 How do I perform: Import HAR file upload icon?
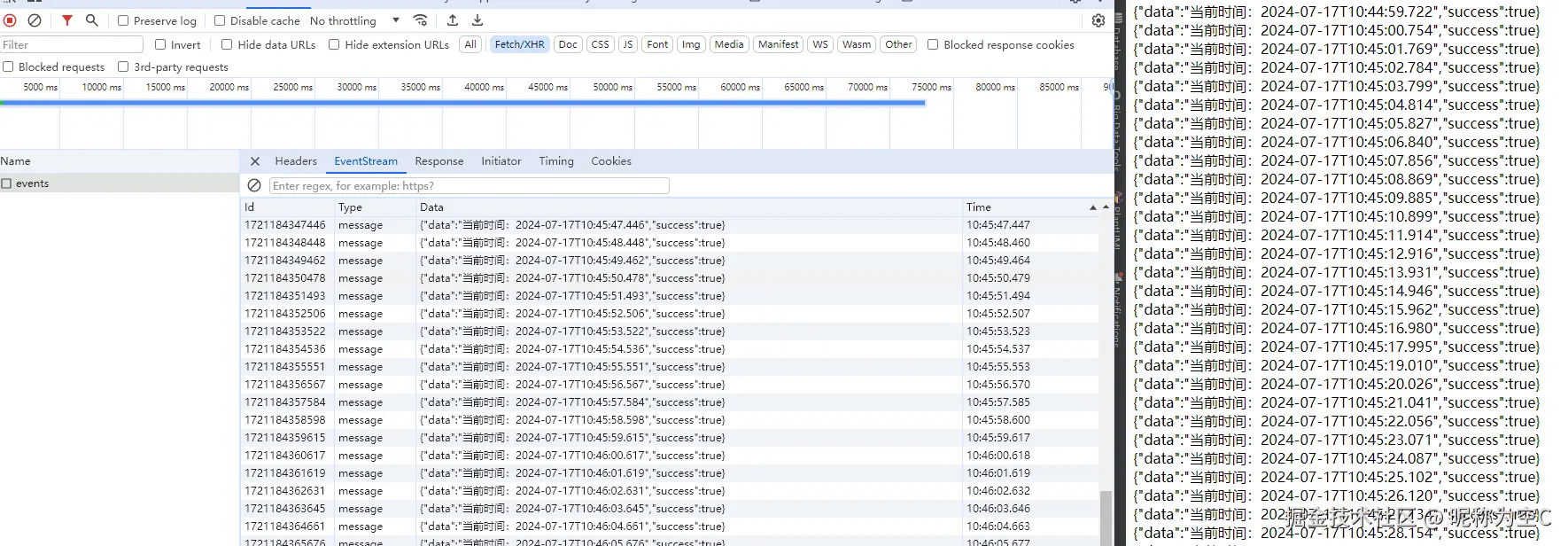[453, 20]
